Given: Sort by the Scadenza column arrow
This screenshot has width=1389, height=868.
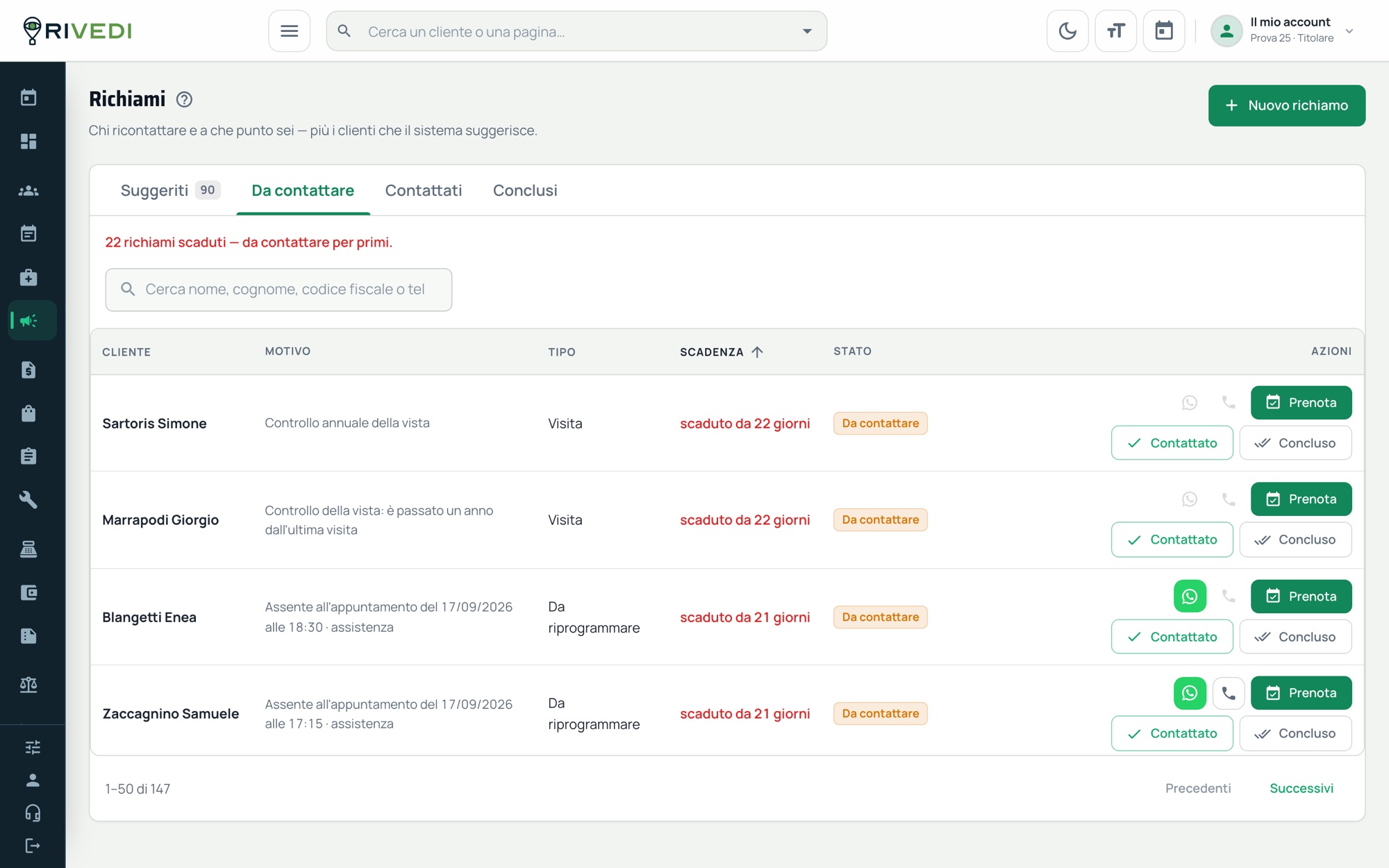Looking at the screenshot, I should (757, 352).
